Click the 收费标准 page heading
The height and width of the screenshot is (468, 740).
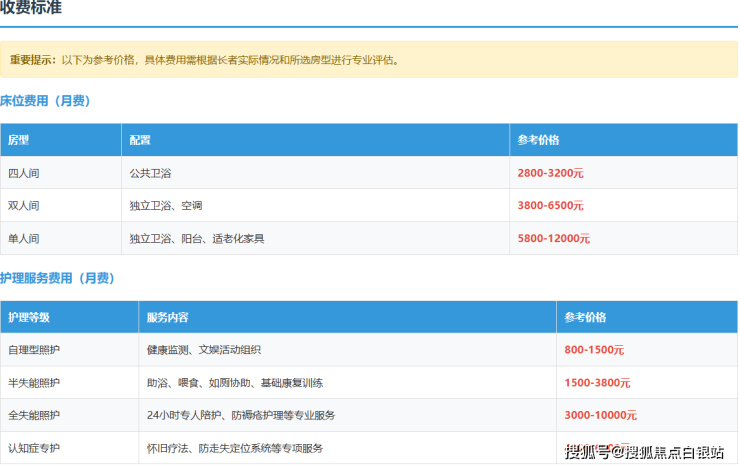[x=35, y=8]
